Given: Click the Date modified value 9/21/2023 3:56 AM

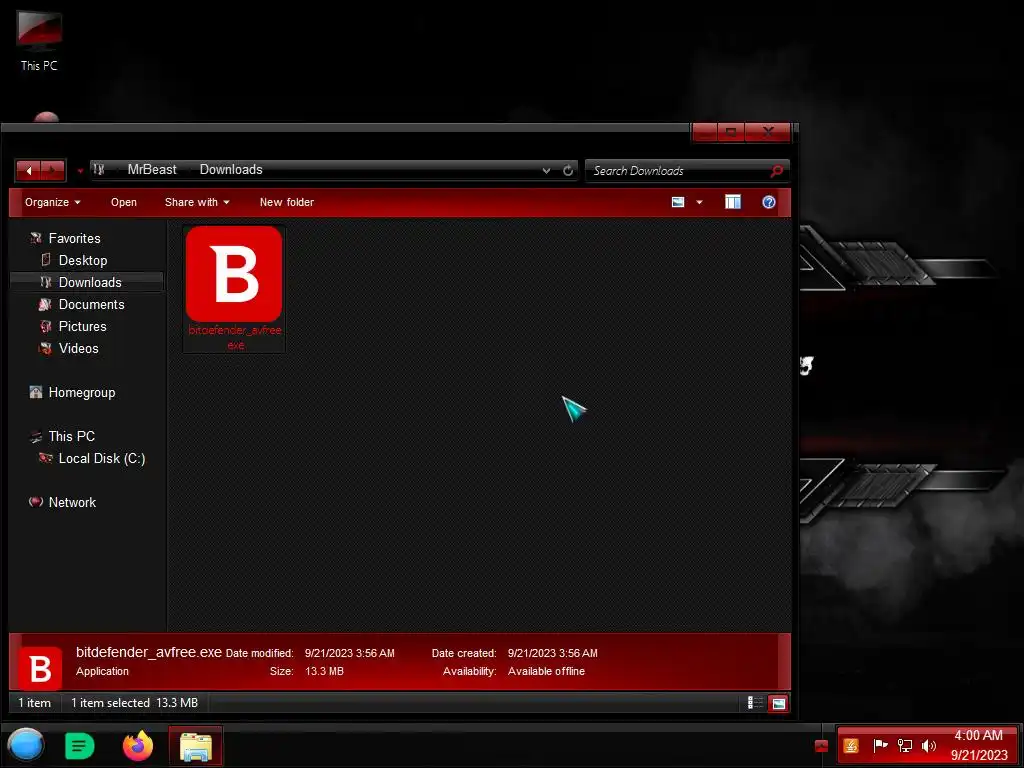Looking at the screenshot, I should [349, 653].
